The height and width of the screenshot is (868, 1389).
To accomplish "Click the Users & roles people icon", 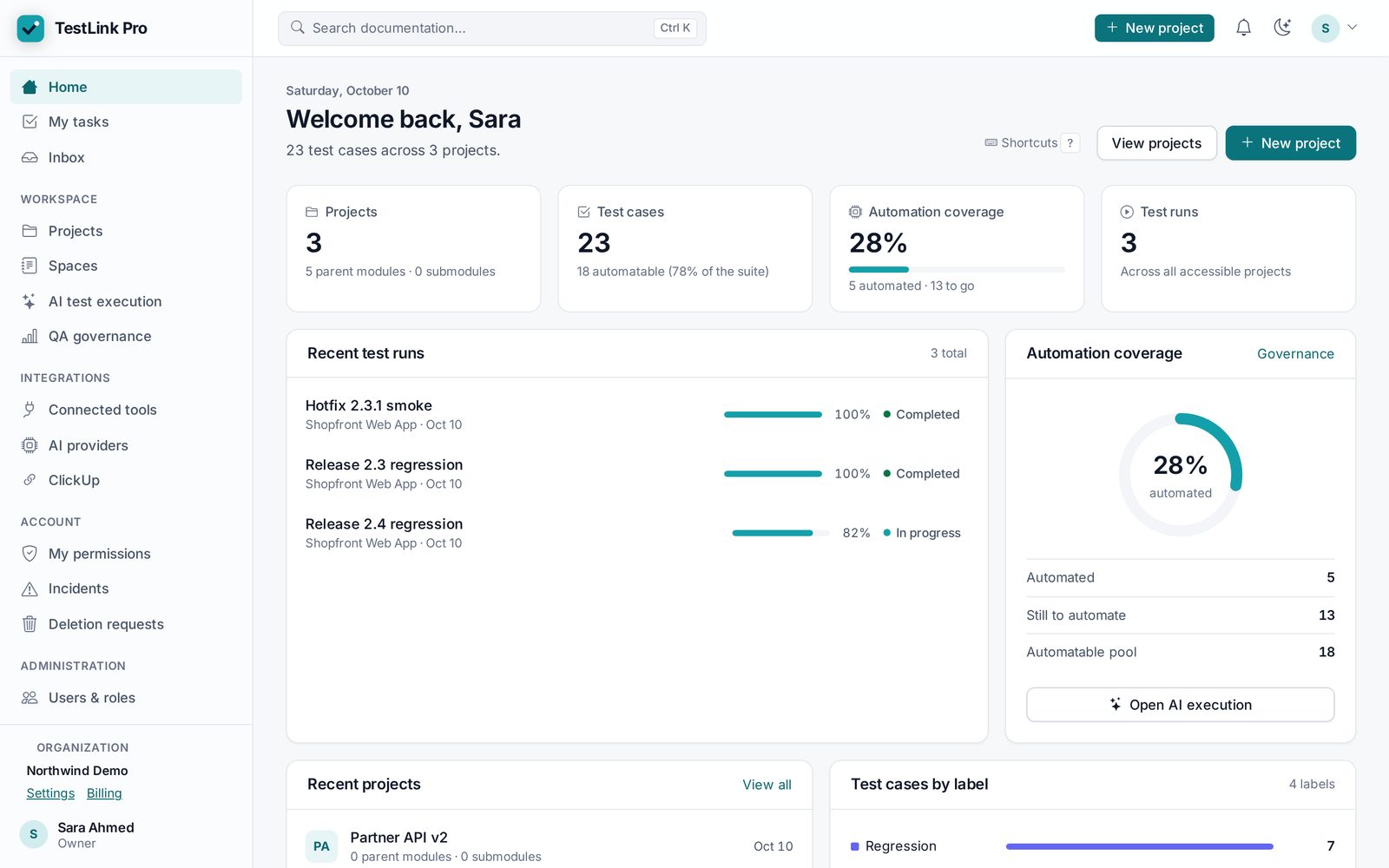I will coord(30,698).
